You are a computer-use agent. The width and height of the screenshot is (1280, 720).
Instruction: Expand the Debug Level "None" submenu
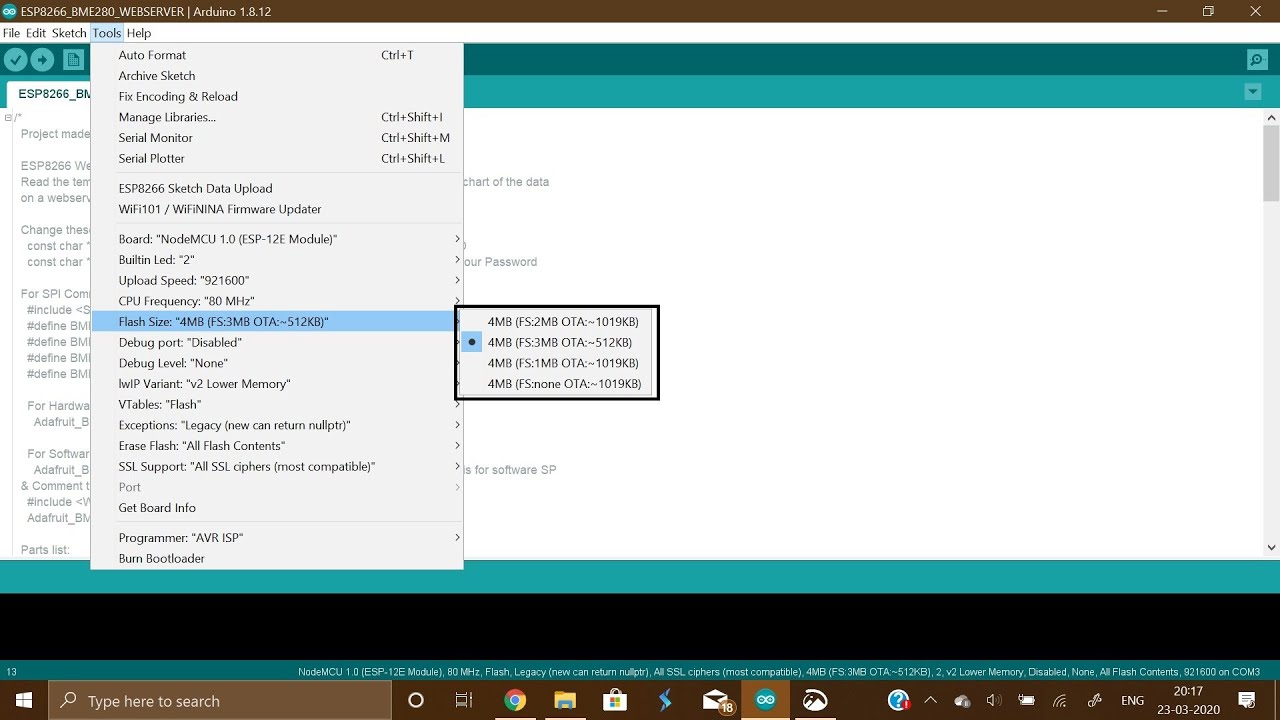(x=277, y=363)
